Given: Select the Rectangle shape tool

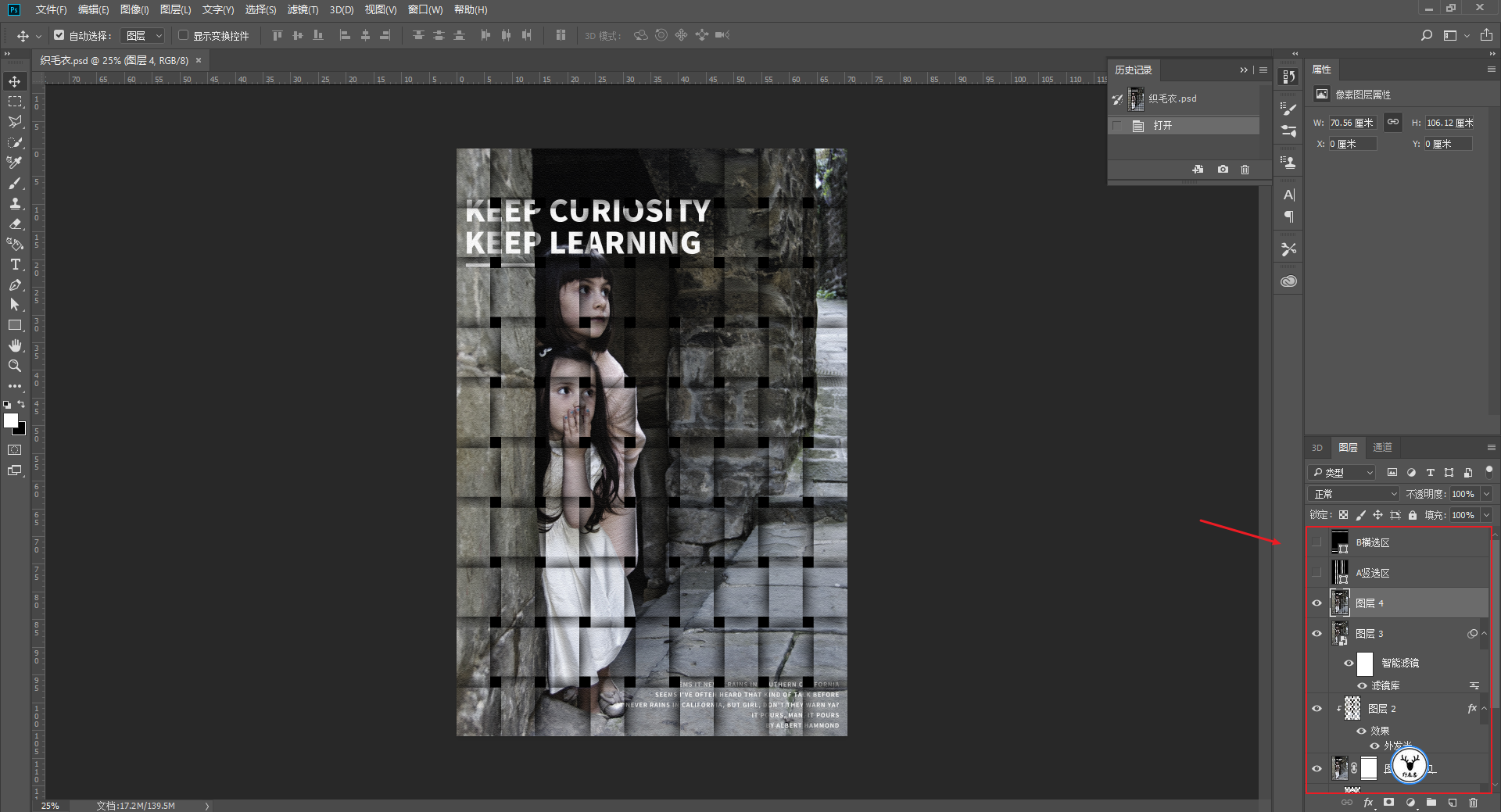Looking at the screenshot, I should [x=15, y=325].
